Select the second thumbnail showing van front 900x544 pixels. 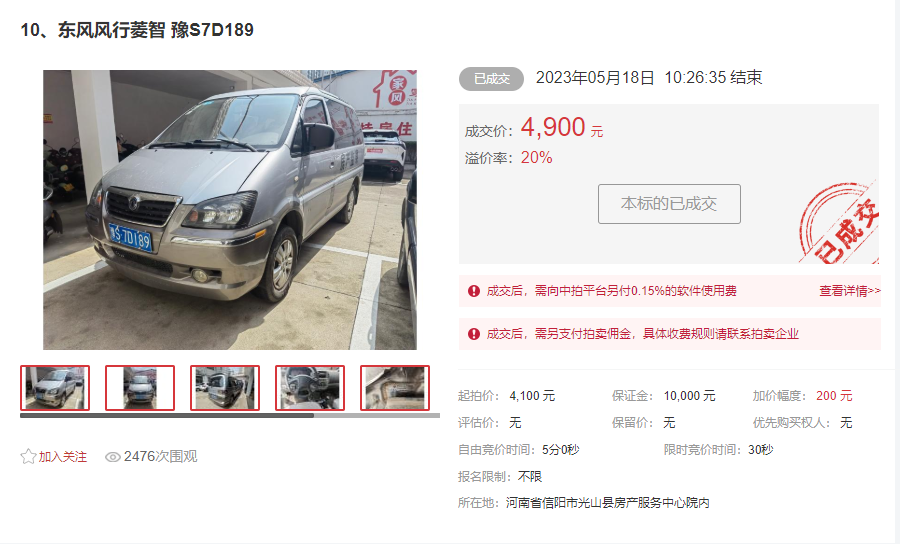coord(140,388)
